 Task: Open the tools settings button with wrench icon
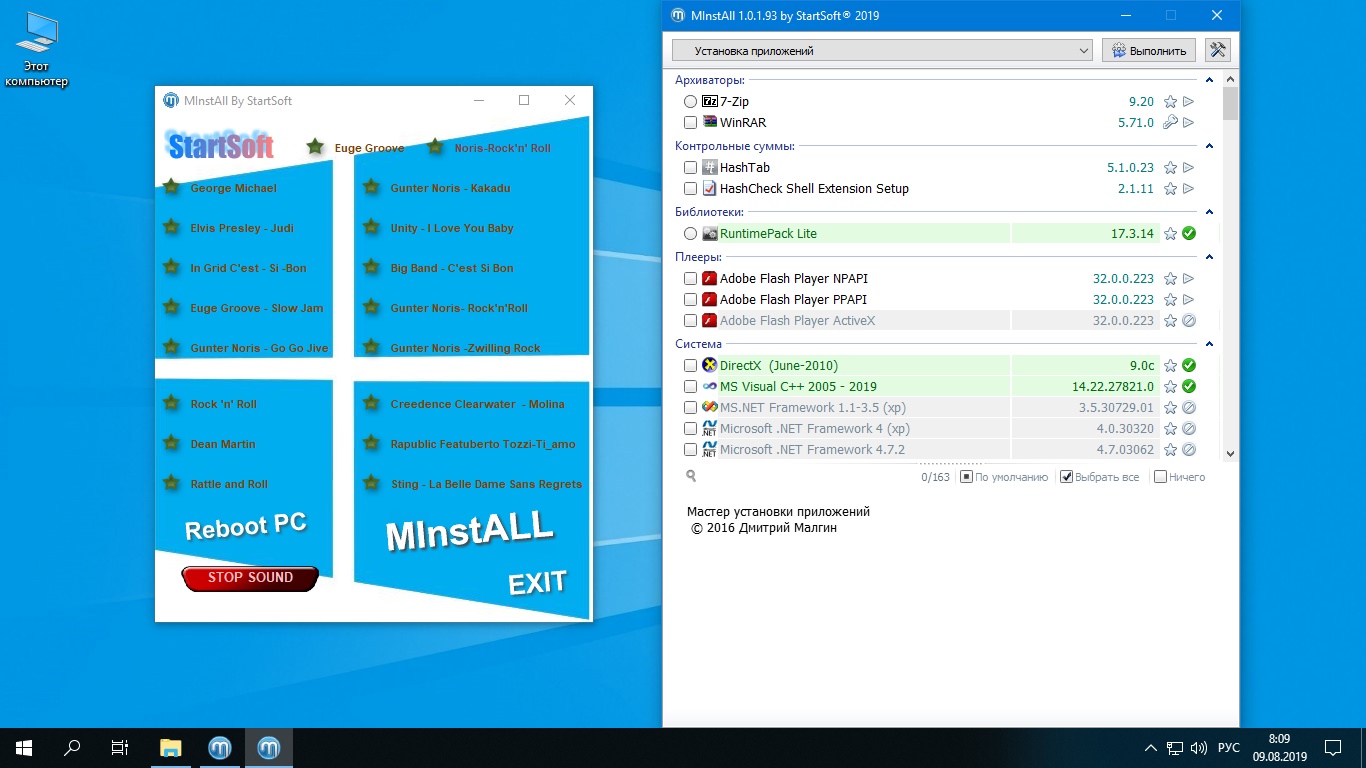point(1217,50)
